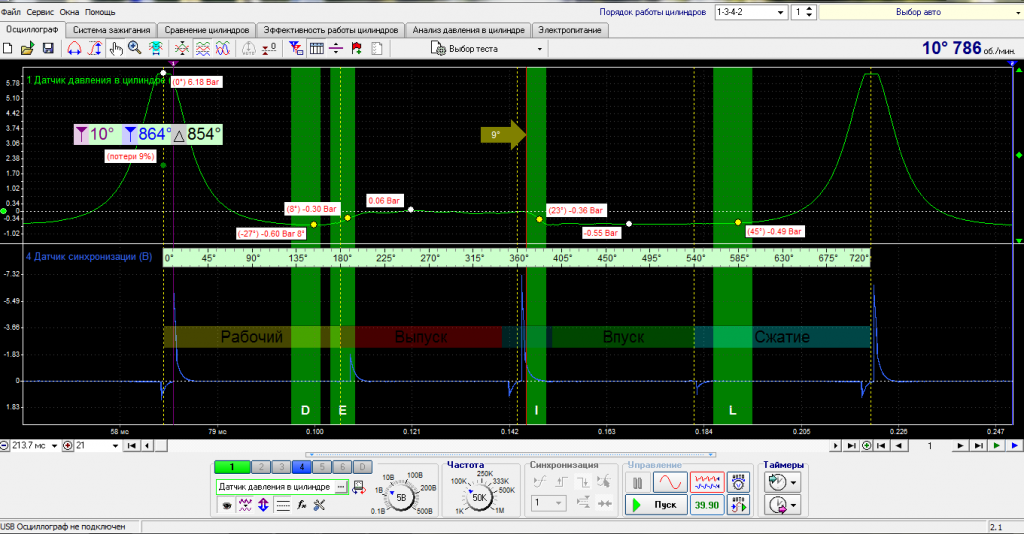Toggle channel 5 button

pos(322,467)
